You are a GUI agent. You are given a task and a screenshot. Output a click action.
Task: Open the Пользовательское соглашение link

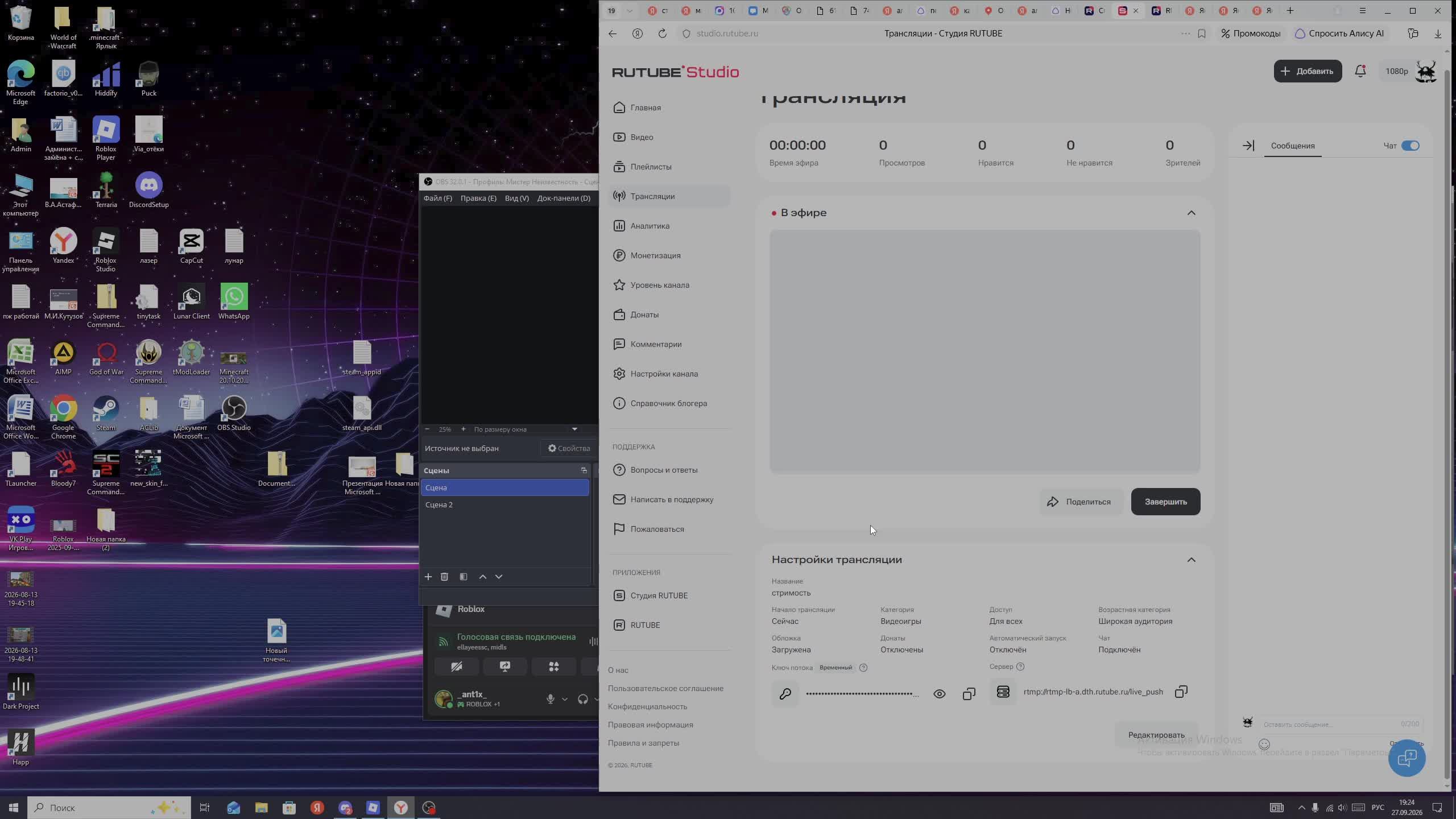coord(665,688)
